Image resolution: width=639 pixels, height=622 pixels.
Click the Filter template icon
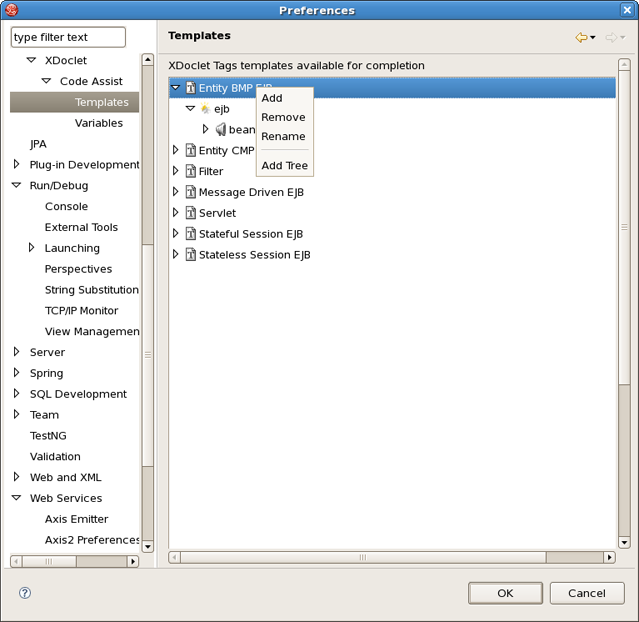pos(190,171)
